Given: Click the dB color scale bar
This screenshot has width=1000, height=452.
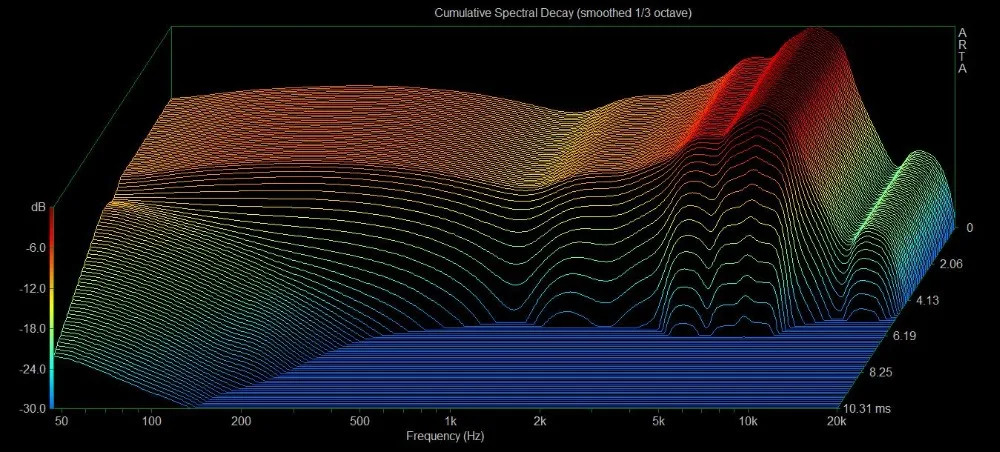Looking at the screenshot, I should pyautogui.click(x=52, y=307).
